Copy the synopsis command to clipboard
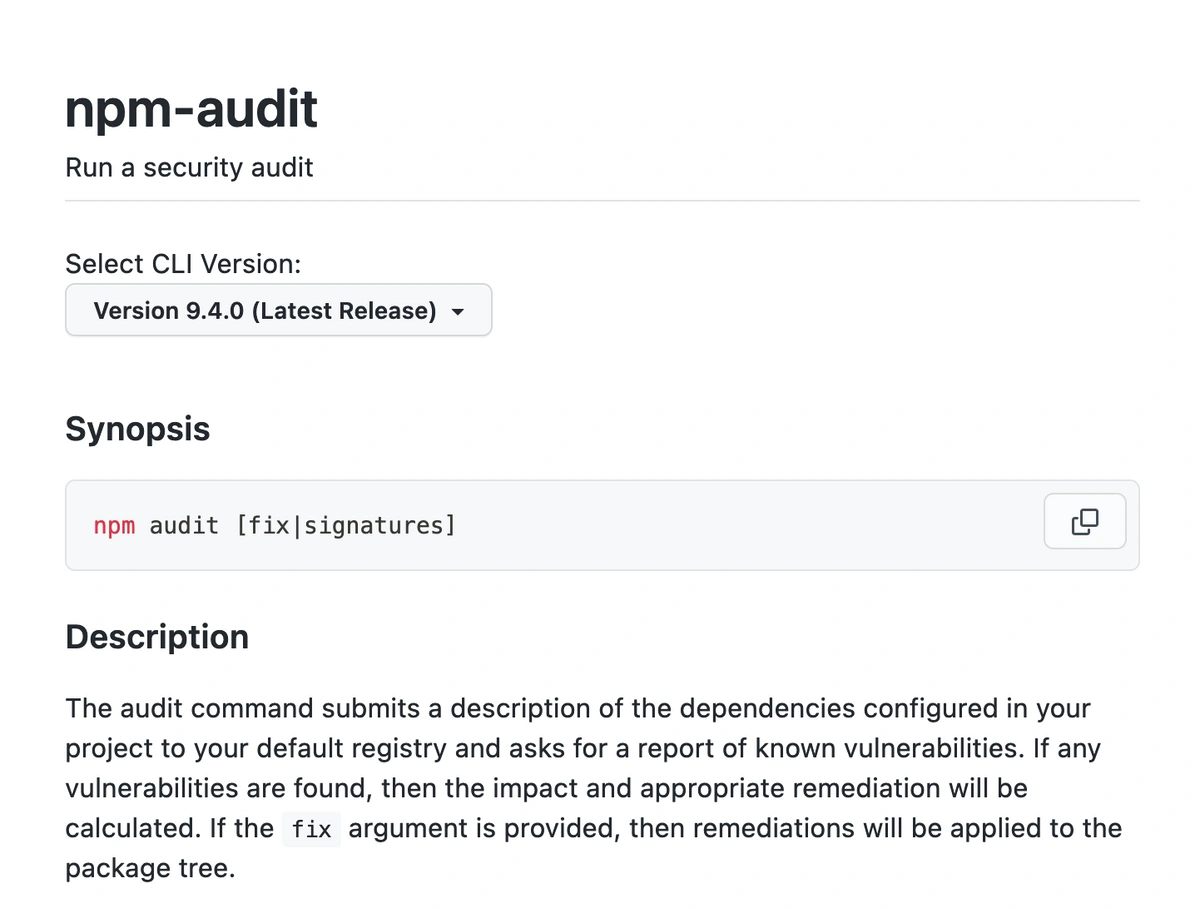Image resolution: width=1200 pixels, height=909 pixels. pyautogui.click(x=1084, y=521)
